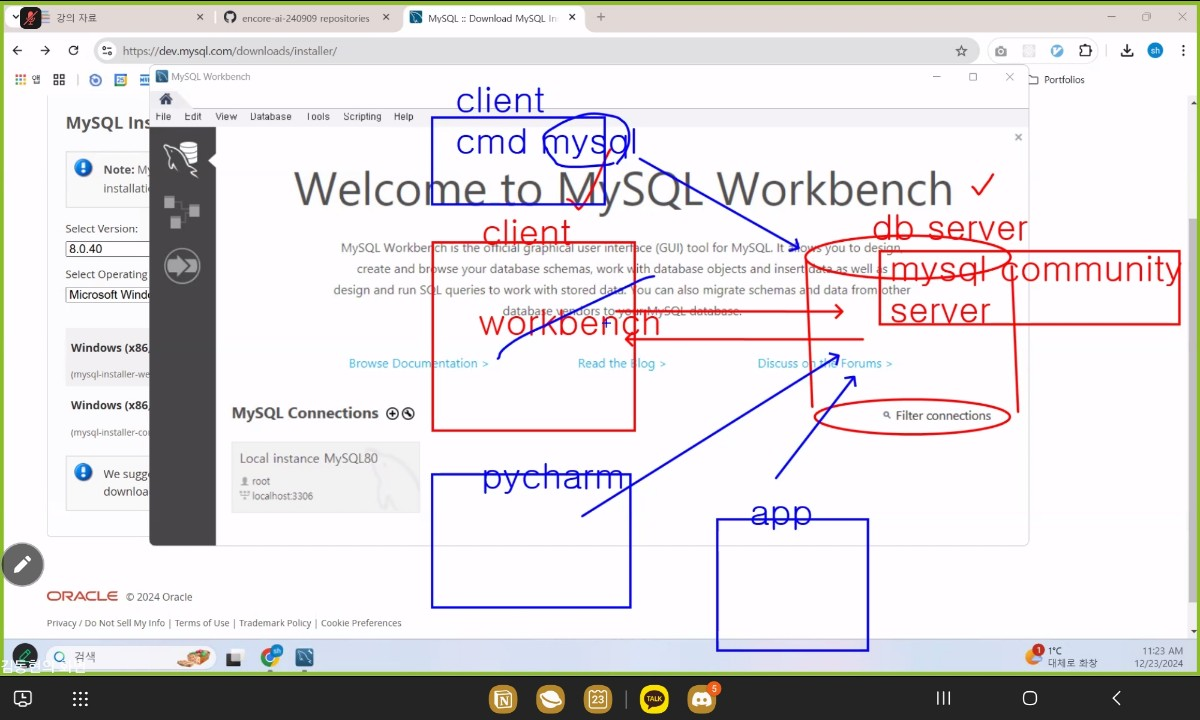The width and height of the screenshot is (1200, 720).
Task: Open the apps grid bookmark icon
Action: [59, 80]
